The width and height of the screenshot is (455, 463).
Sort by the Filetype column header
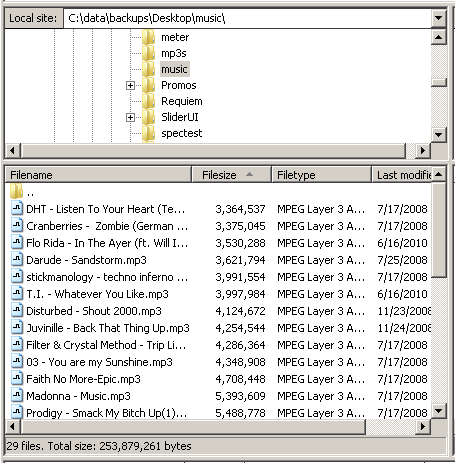322,175
